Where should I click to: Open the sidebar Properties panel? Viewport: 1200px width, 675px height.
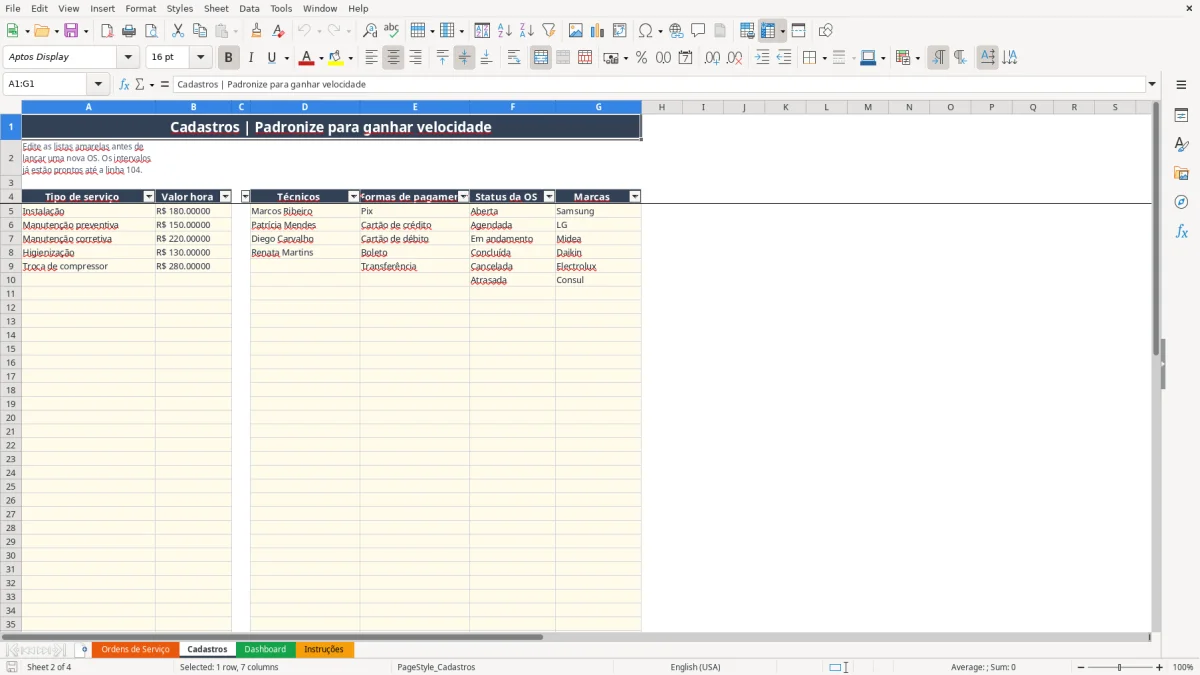coord(1181,115)
